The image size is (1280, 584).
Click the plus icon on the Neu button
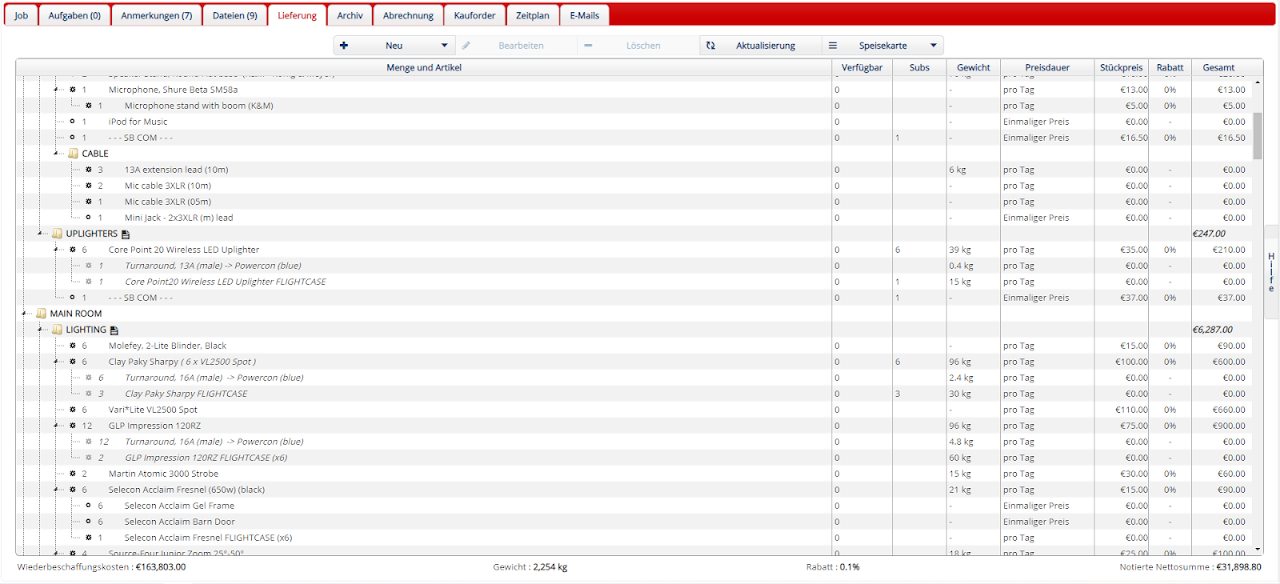344,46
